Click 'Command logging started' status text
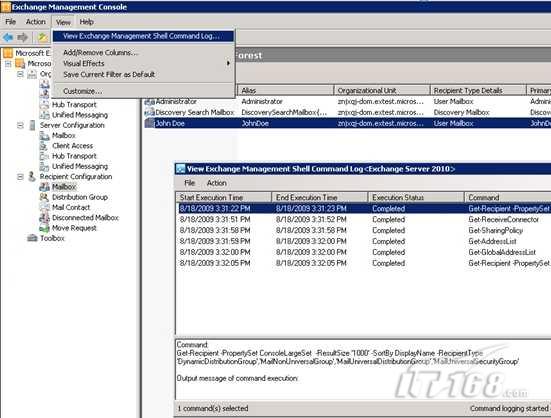This screenshot has height=418, width=551. pos(510,409)
